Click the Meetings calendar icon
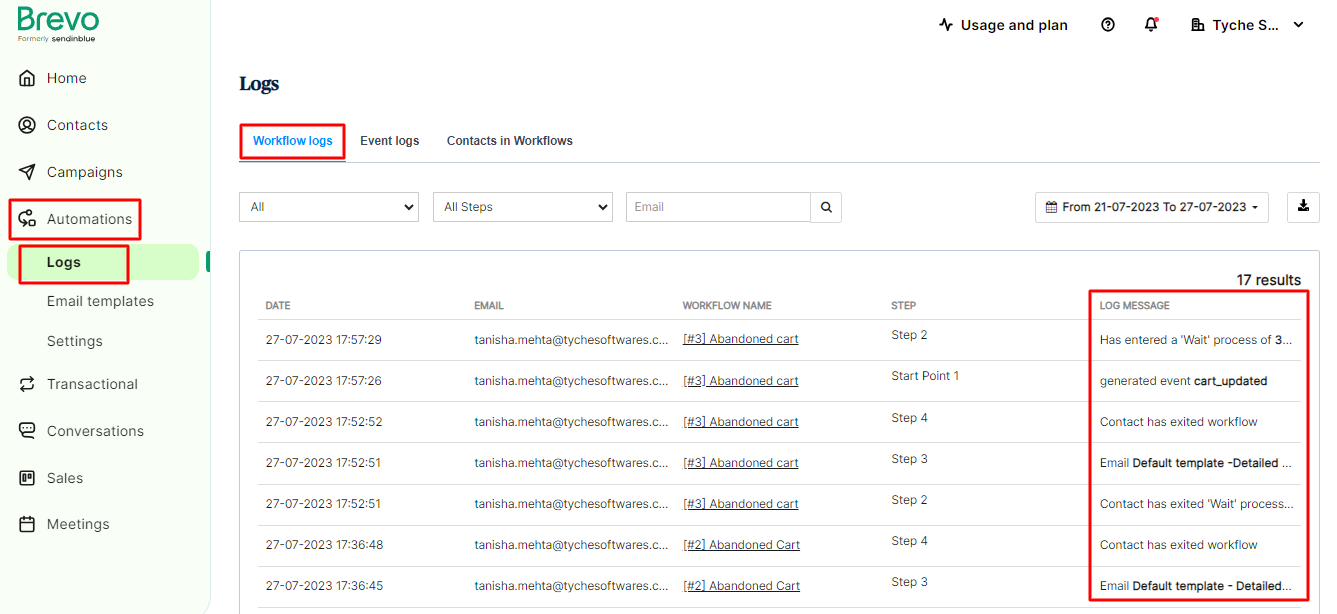 click(x=27, y=524)
